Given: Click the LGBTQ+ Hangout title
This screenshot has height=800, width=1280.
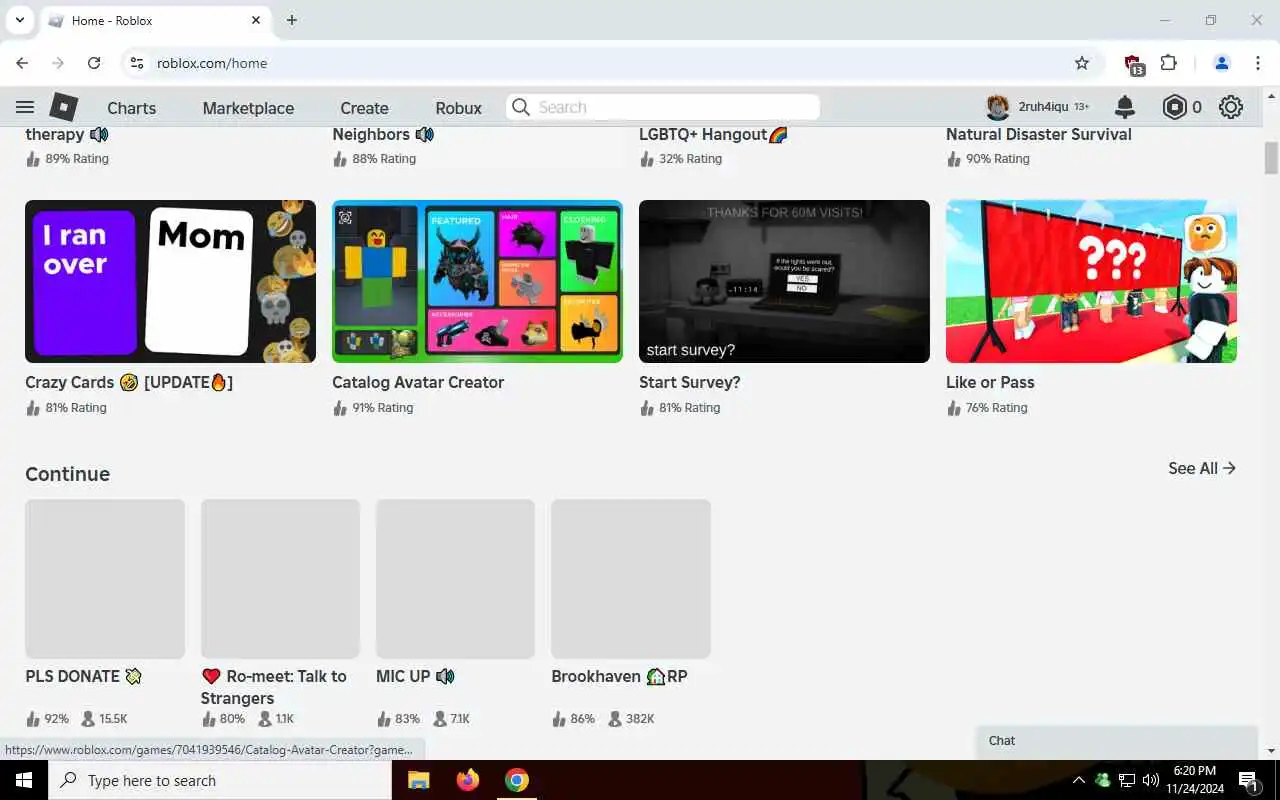Looking at the screenshot, I should click(714, 134).
